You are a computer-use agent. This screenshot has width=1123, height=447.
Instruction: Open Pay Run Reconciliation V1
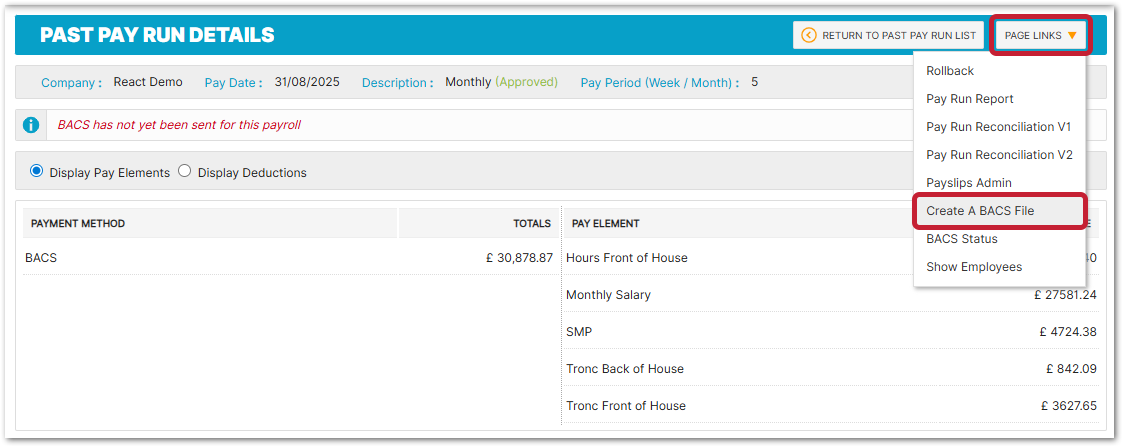(998, 127)
